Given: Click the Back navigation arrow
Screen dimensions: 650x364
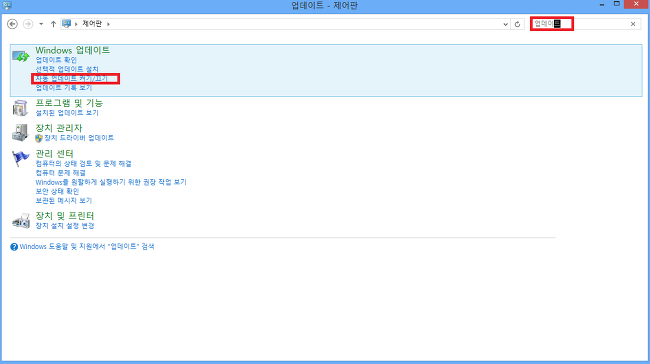Looking at the screenshot, I should click(12, 24).
